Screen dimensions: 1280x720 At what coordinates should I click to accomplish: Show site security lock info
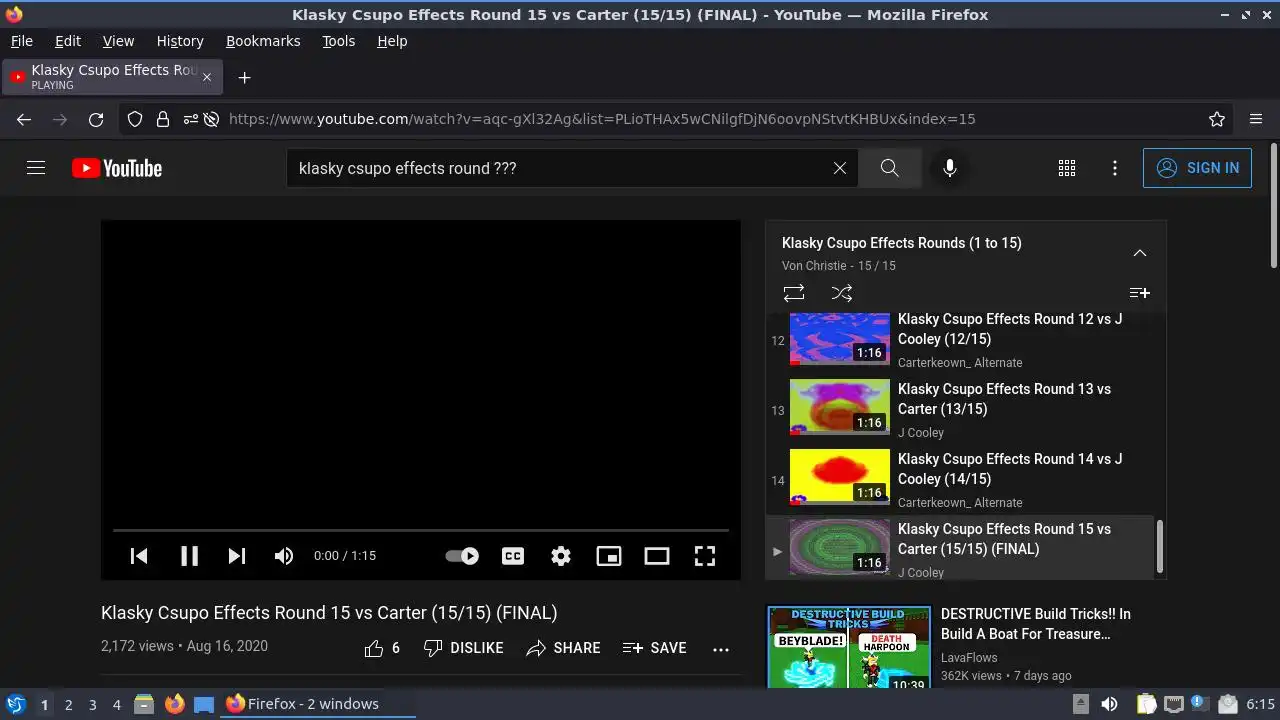(x=162, y=119)
